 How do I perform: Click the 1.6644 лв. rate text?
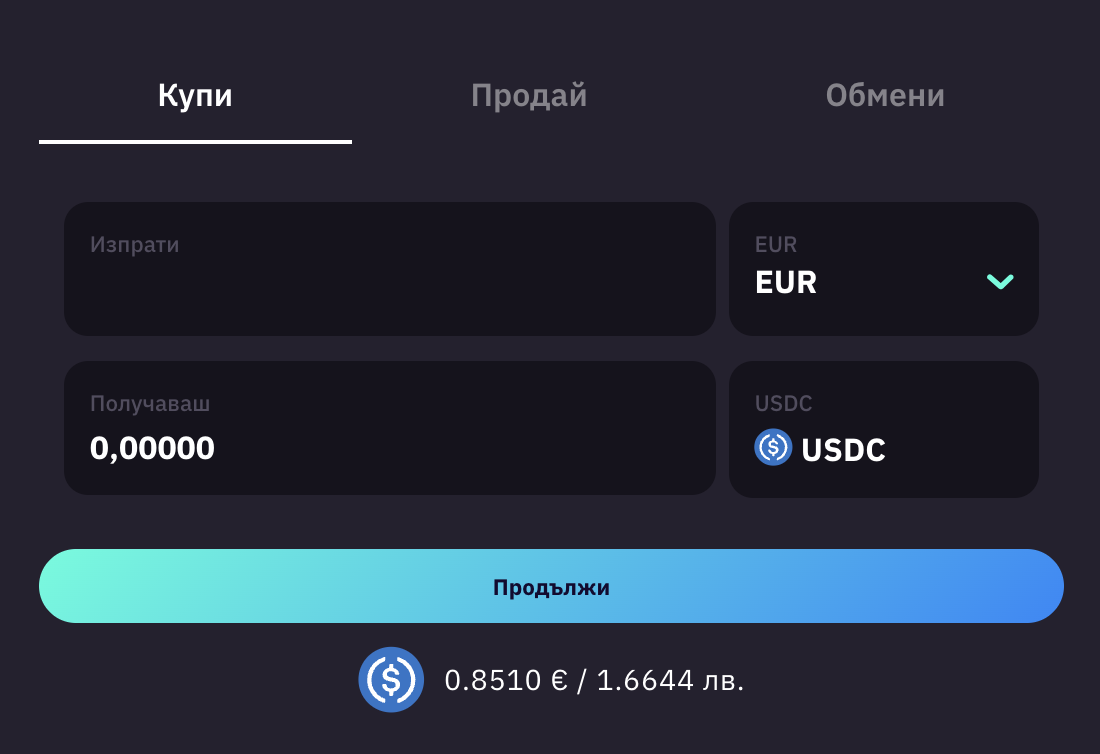coord(670,681)
